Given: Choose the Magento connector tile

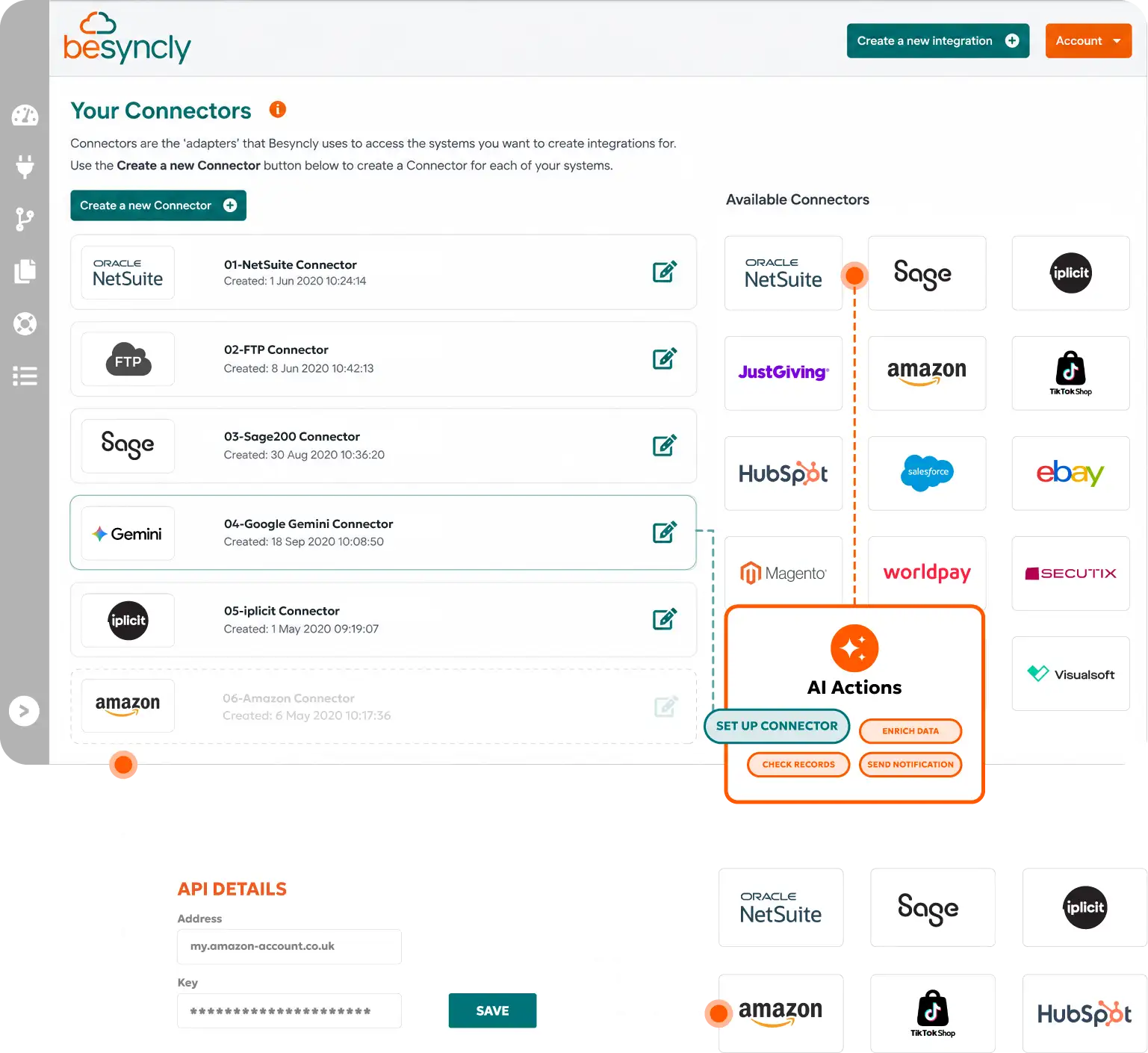Looking at the screenshot, I should point(784,572).
